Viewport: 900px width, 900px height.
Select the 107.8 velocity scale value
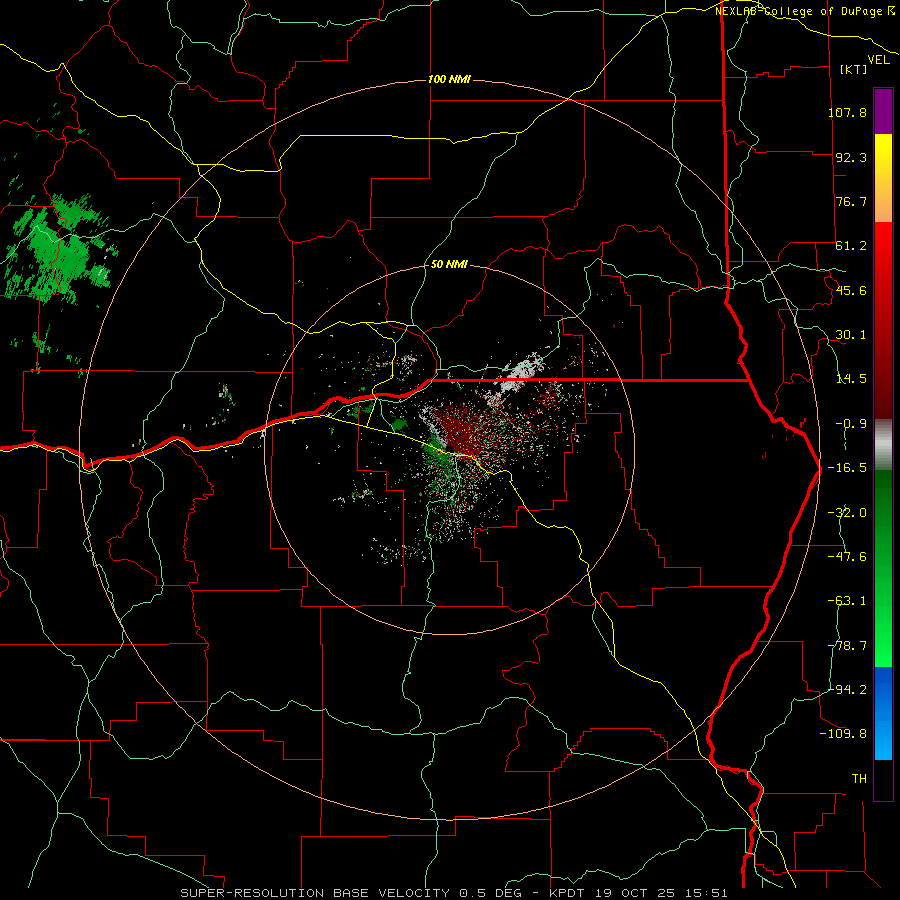847,112
